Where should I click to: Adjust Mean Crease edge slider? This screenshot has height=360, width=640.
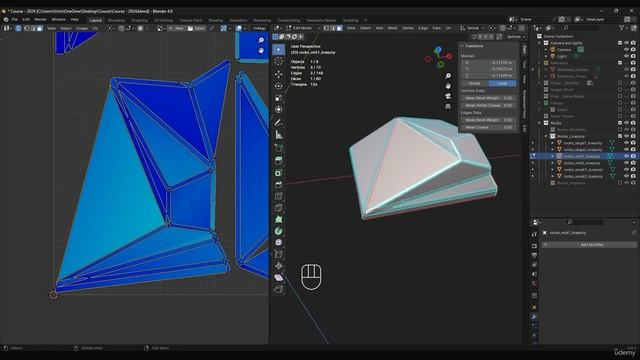[x=489, y=127]
